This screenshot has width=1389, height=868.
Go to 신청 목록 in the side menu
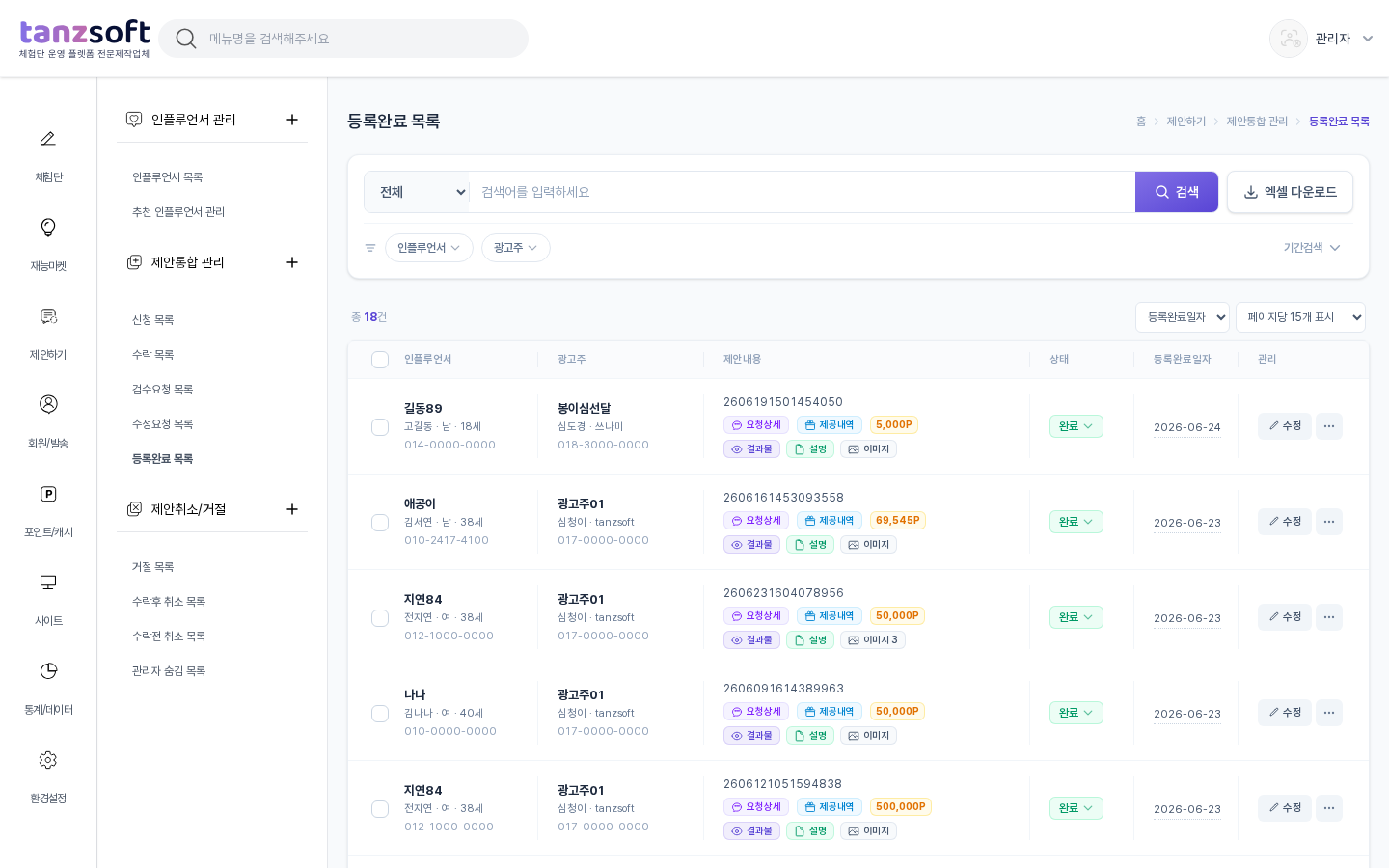153,320
